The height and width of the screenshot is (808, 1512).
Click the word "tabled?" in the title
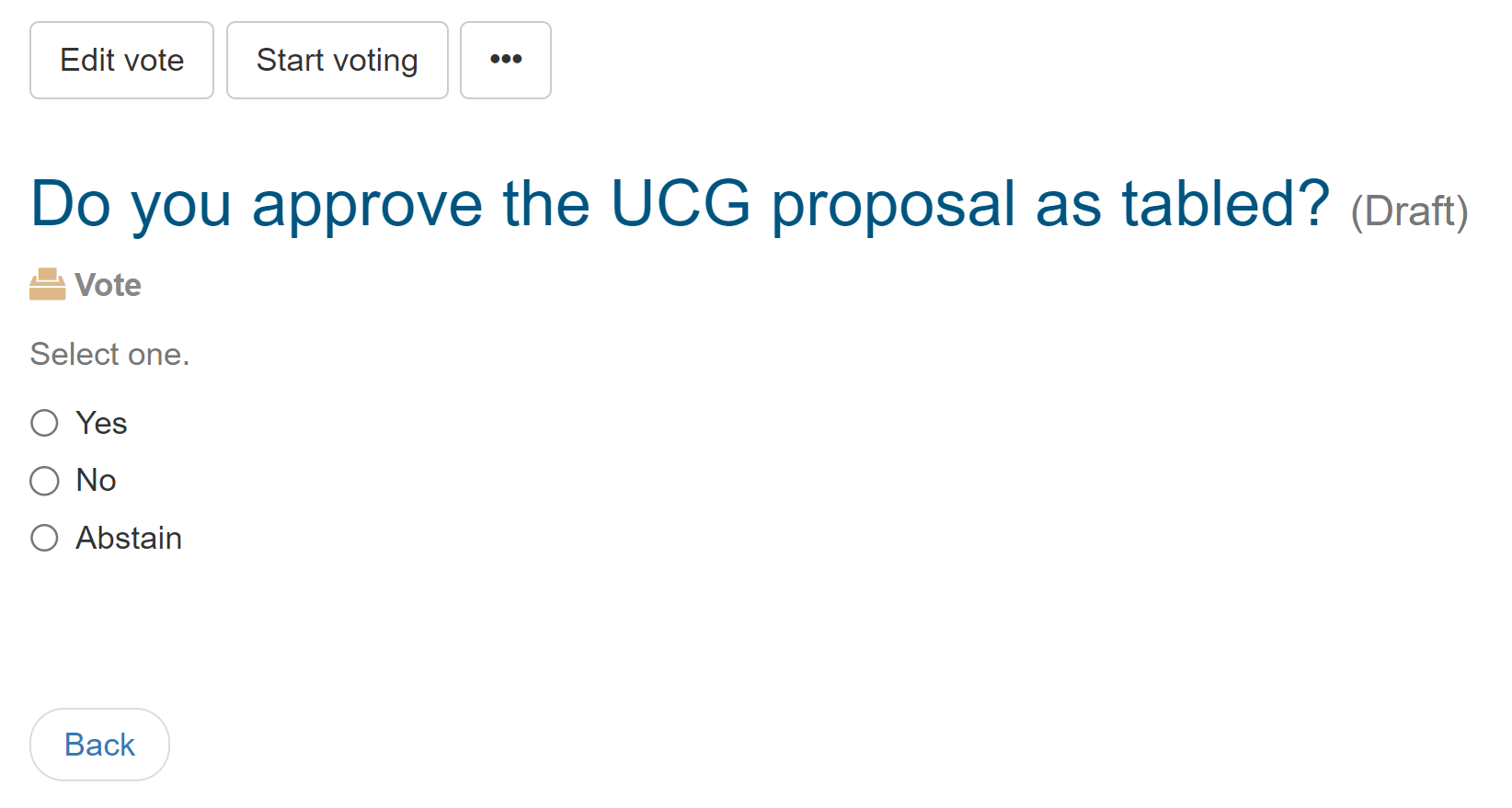pos(1225,204)
